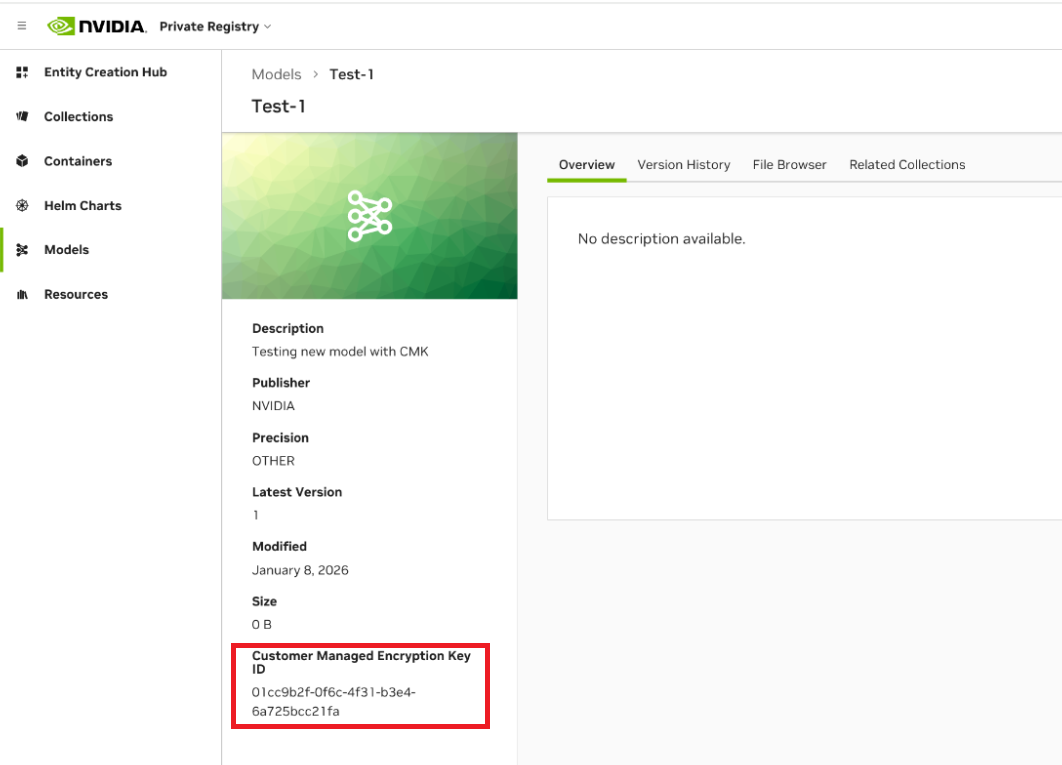This screenshot has height=765, width=1062.
Task: Open the Entity Creation Hub sidebar icon
Action: tap(22, 71)
